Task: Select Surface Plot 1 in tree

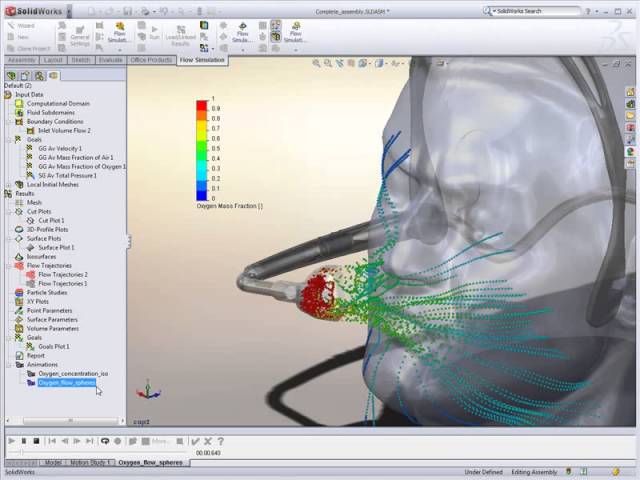Action: tap(56, 247)
